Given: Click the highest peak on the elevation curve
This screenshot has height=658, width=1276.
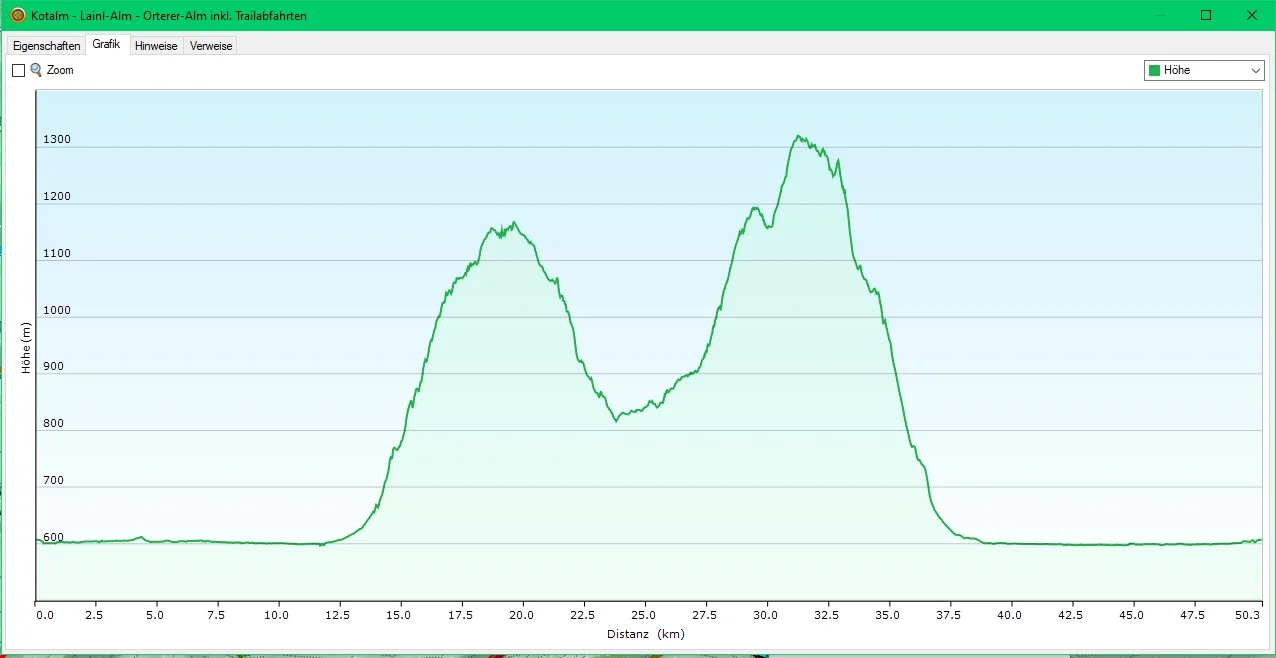Looking at the screenshot, I should tap(798, 136).
